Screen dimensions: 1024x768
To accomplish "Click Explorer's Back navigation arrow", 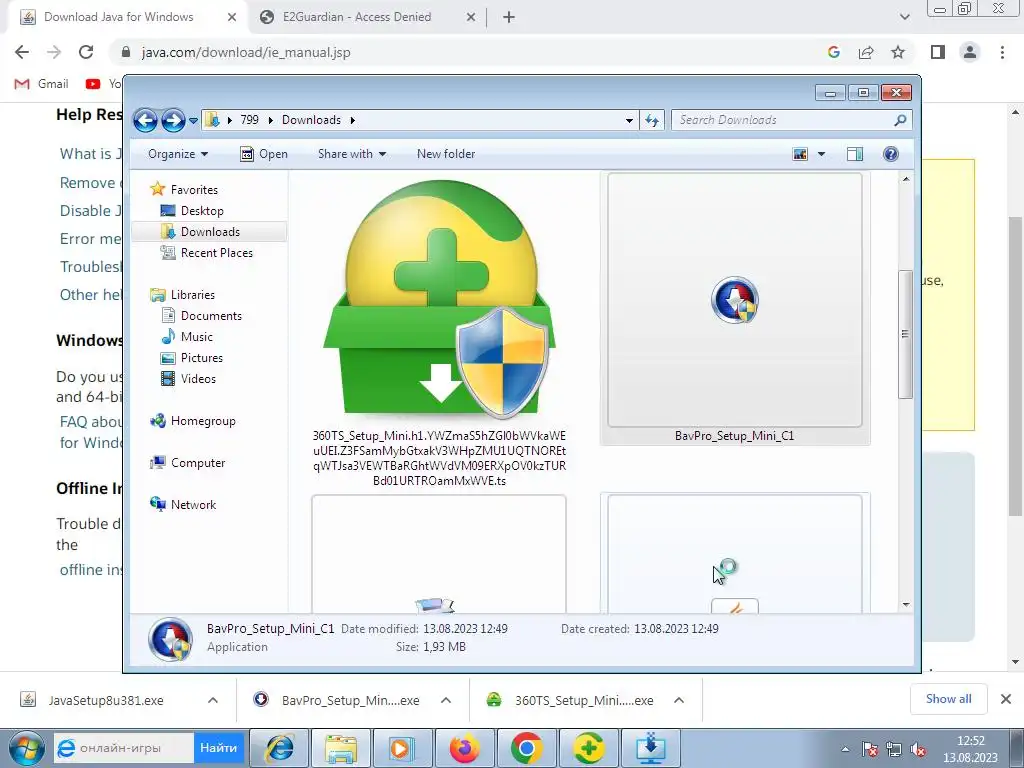I will (x=145, y=120).
